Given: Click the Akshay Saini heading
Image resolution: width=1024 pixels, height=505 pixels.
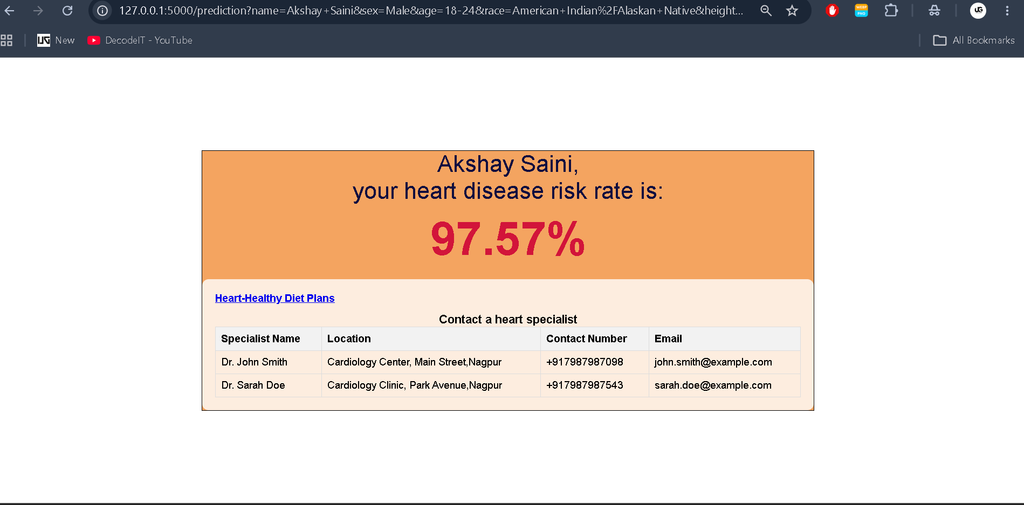Looking at the screenshot, I should 507,163.
